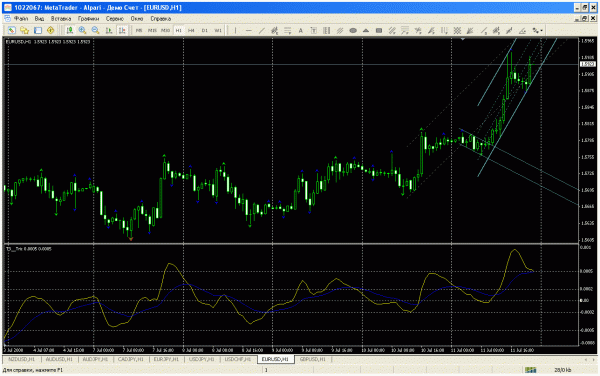This screenshot has width=600, height=376.
Task: Zoom in the chart with the magnifier plus icon
Action: point(82,30)
